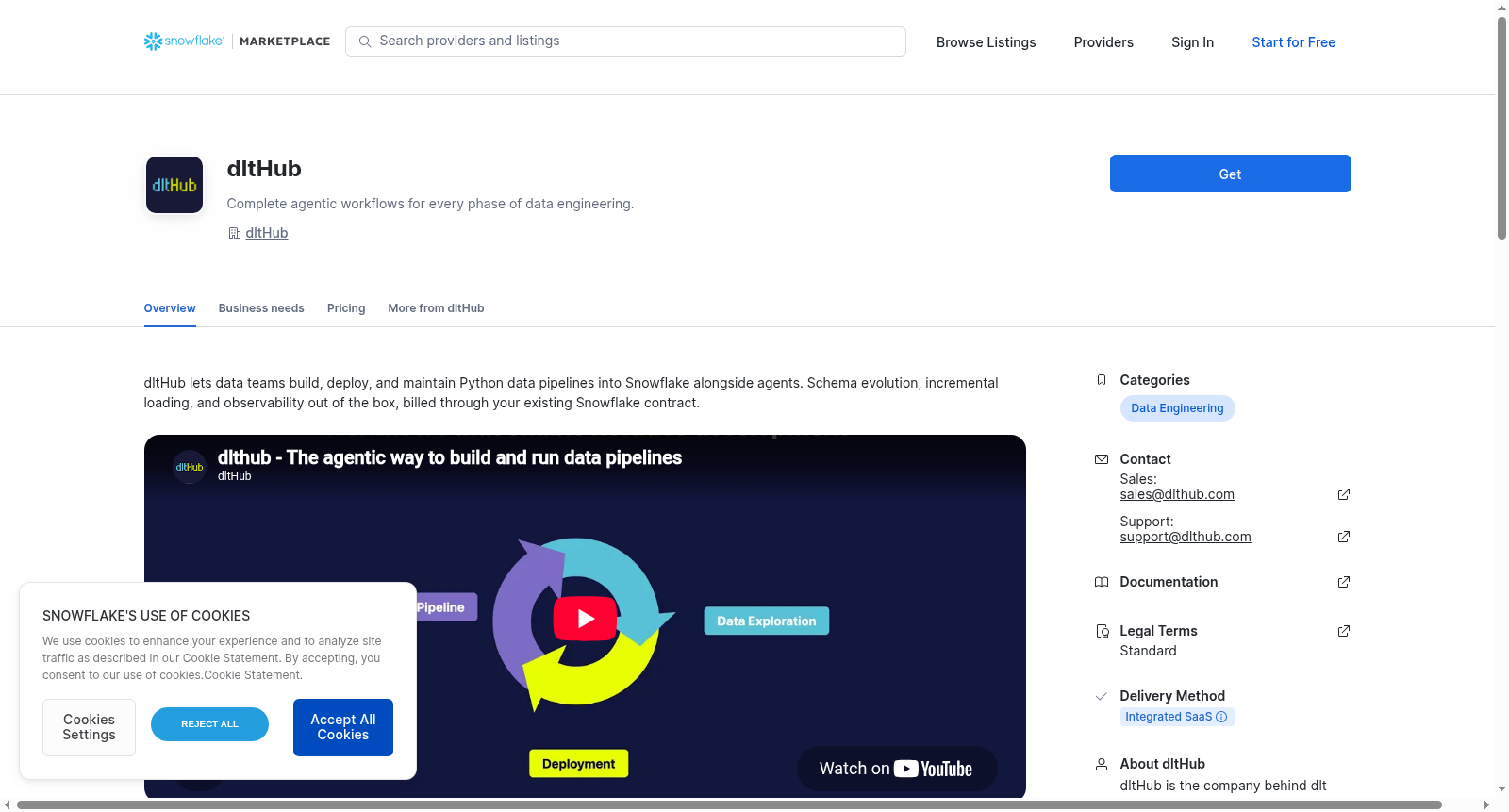Viewport: 1509px width, 812px height.
Task: Open Legal Terms external link icon
Action: tap(1344, 631)
